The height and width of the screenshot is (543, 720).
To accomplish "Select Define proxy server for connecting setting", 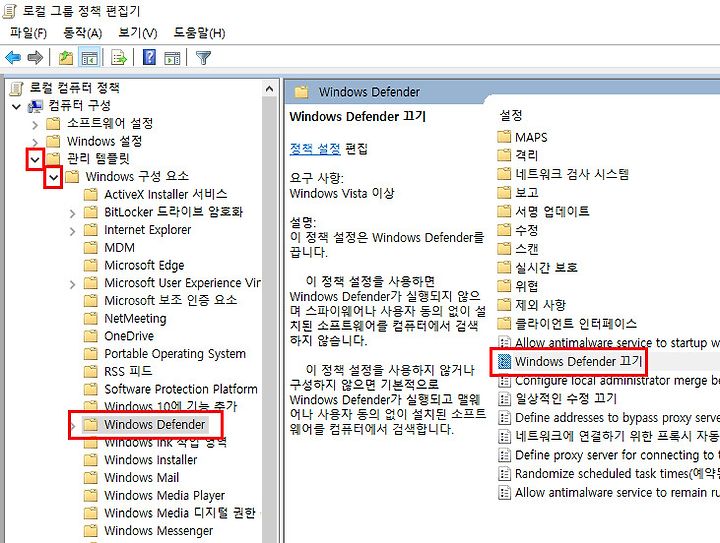I will (x=609, y=455).
